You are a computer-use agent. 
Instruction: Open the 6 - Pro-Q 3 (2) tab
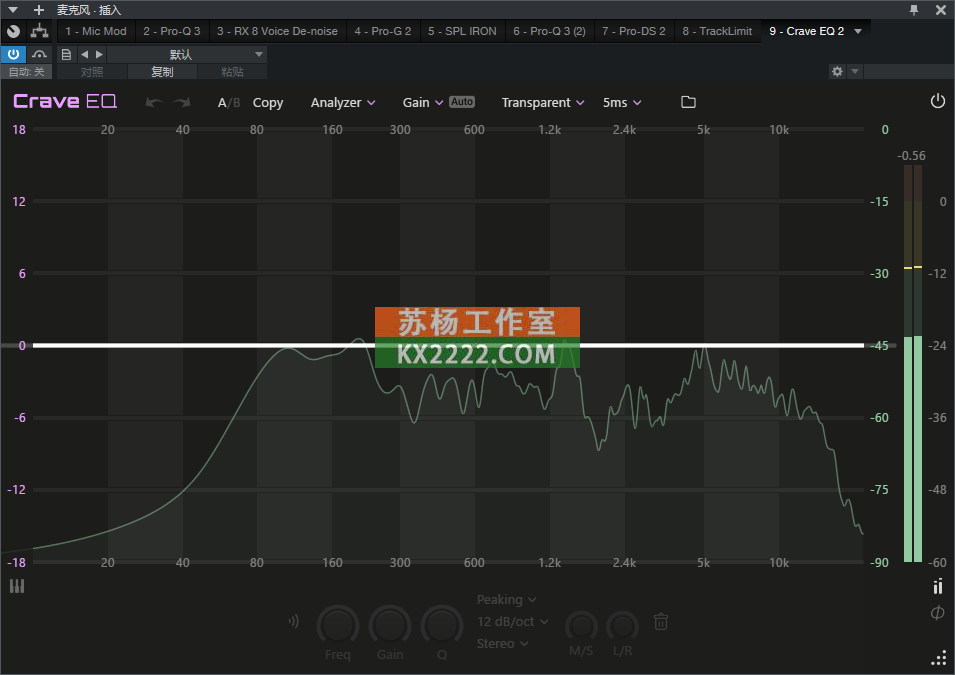(549, 31)
